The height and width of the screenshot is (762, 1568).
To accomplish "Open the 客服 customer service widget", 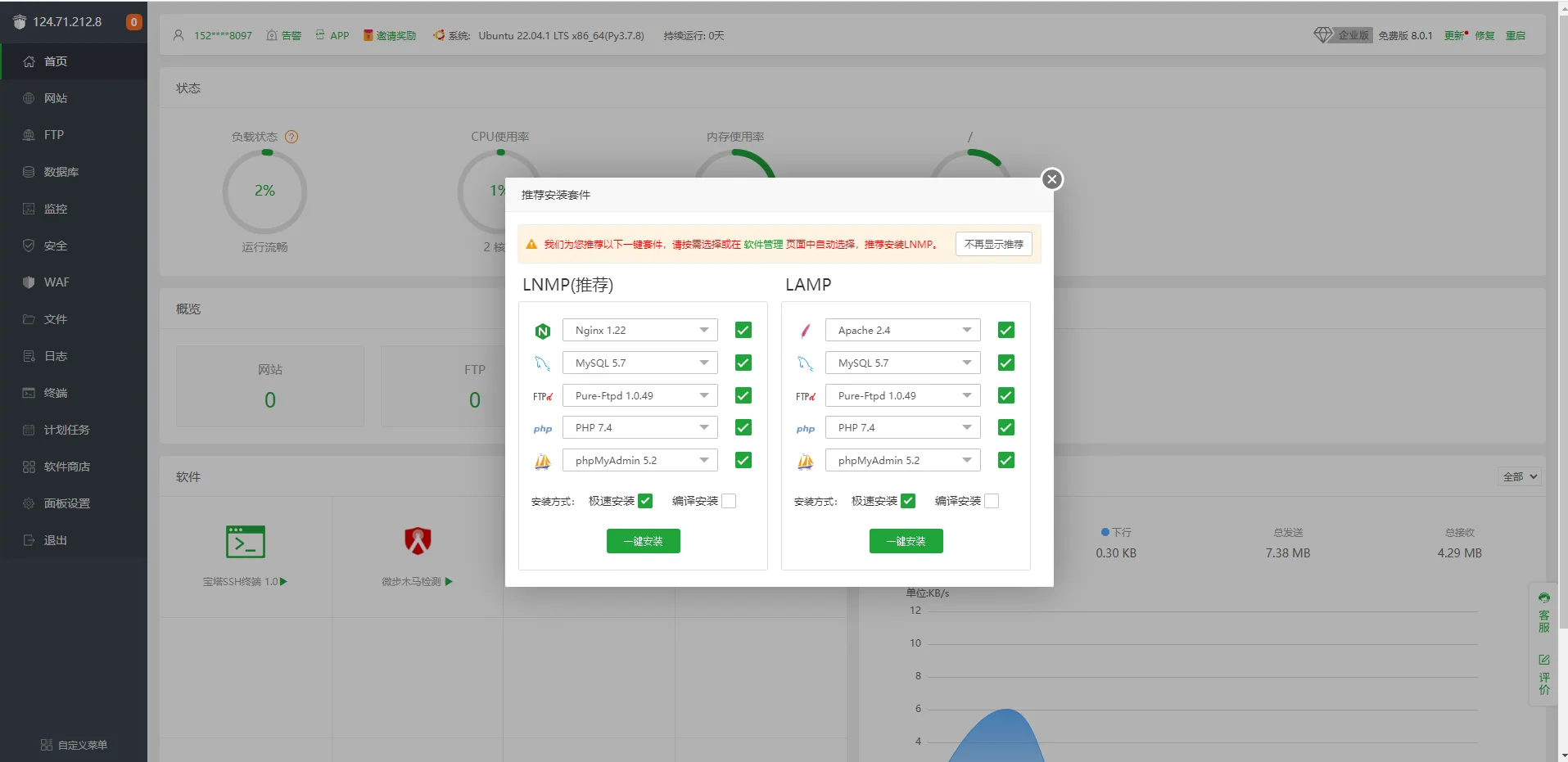I will point(1544,612).
